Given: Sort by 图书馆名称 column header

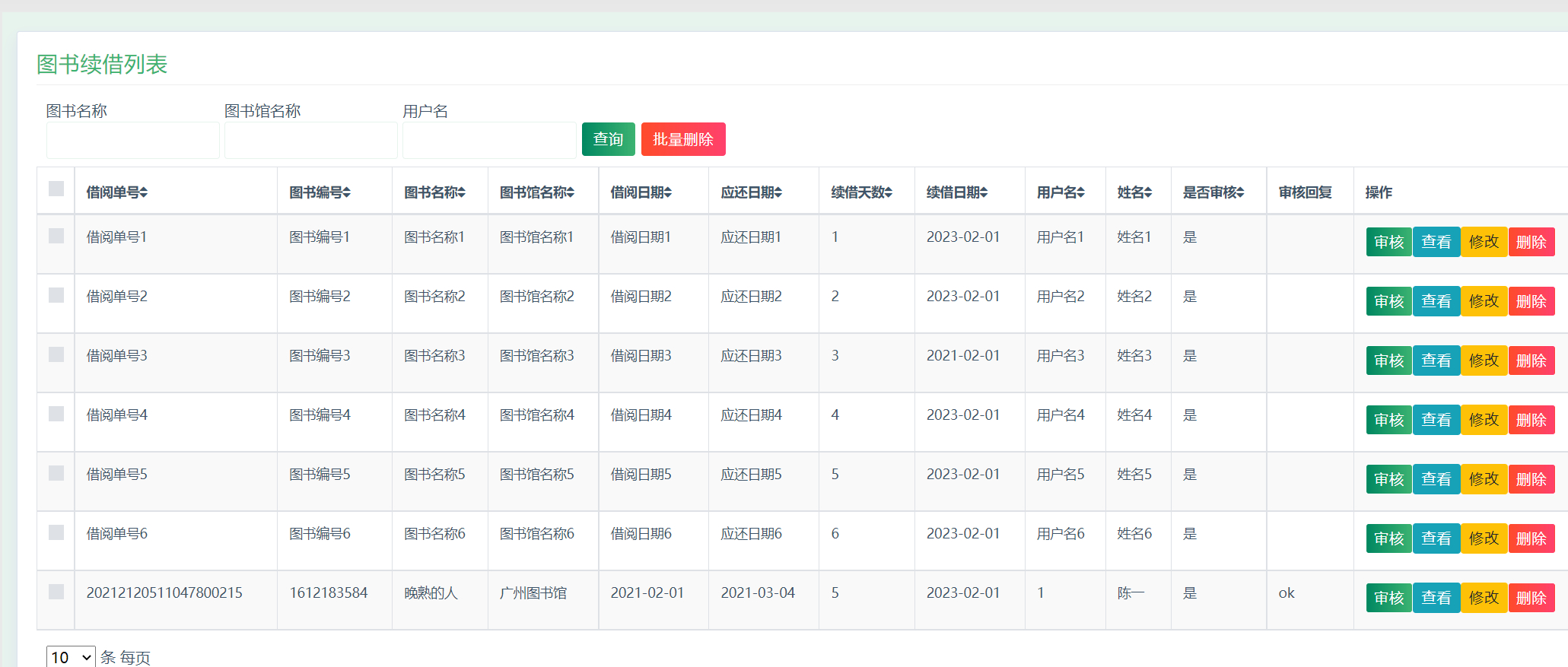Looking at the screenshot, I should [537, 192].
